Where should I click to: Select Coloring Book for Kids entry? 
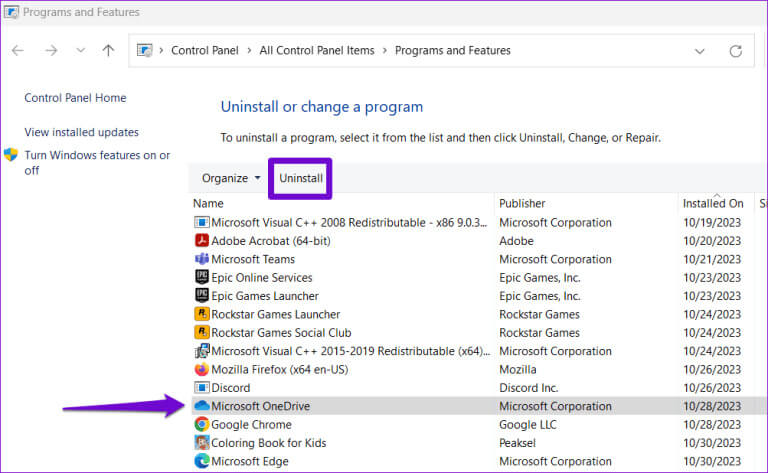tap(268, 443)
